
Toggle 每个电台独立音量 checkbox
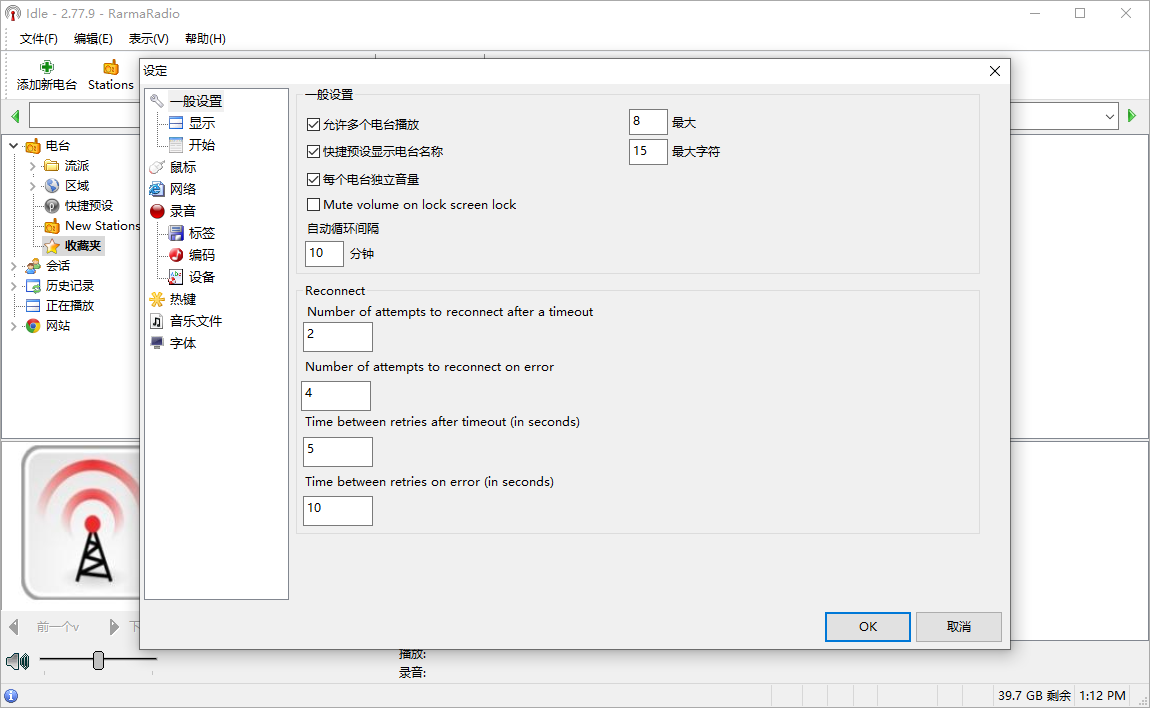(x=314, y=180)
